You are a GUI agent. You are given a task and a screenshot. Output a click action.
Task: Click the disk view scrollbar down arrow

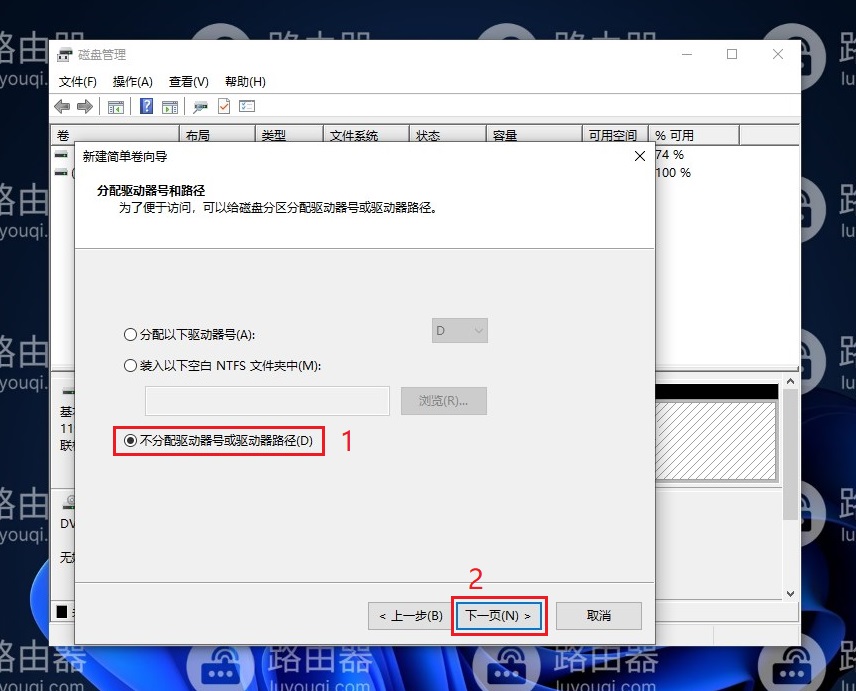click(x=790, y=593)
